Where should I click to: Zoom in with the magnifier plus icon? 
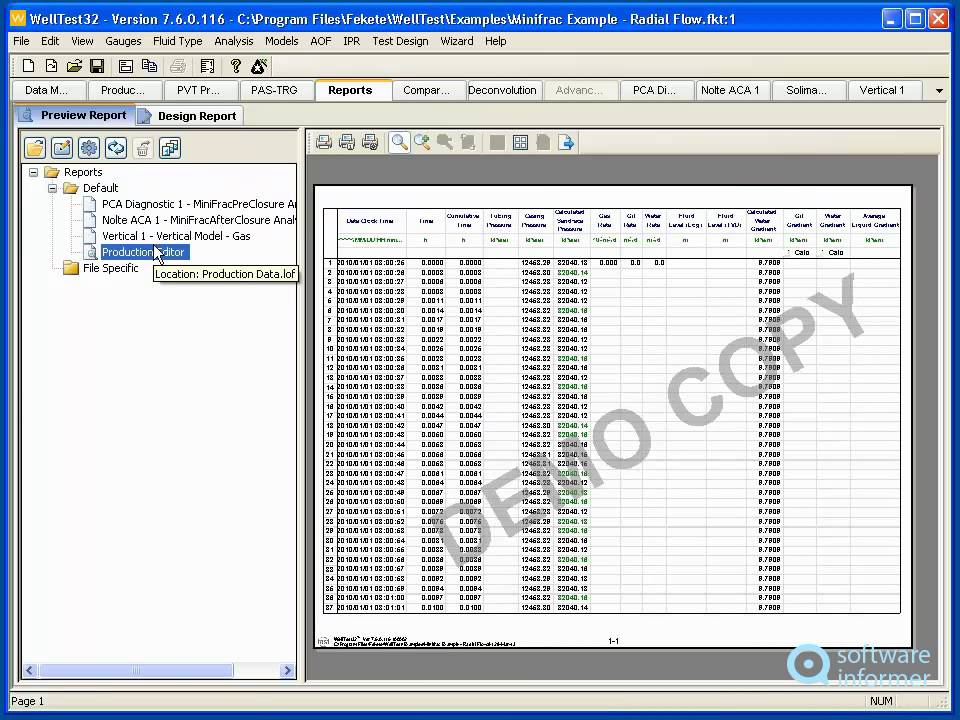pos(422,143)
